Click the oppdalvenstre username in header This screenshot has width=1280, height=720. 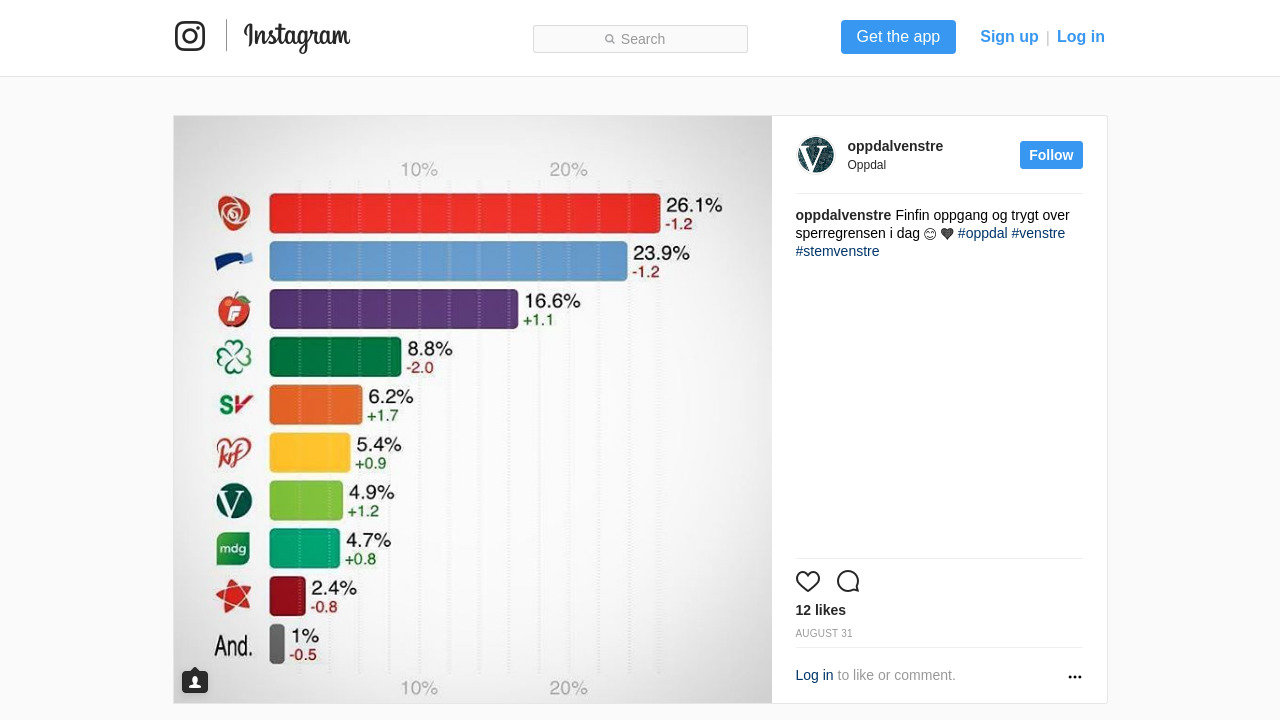point(895,146)
